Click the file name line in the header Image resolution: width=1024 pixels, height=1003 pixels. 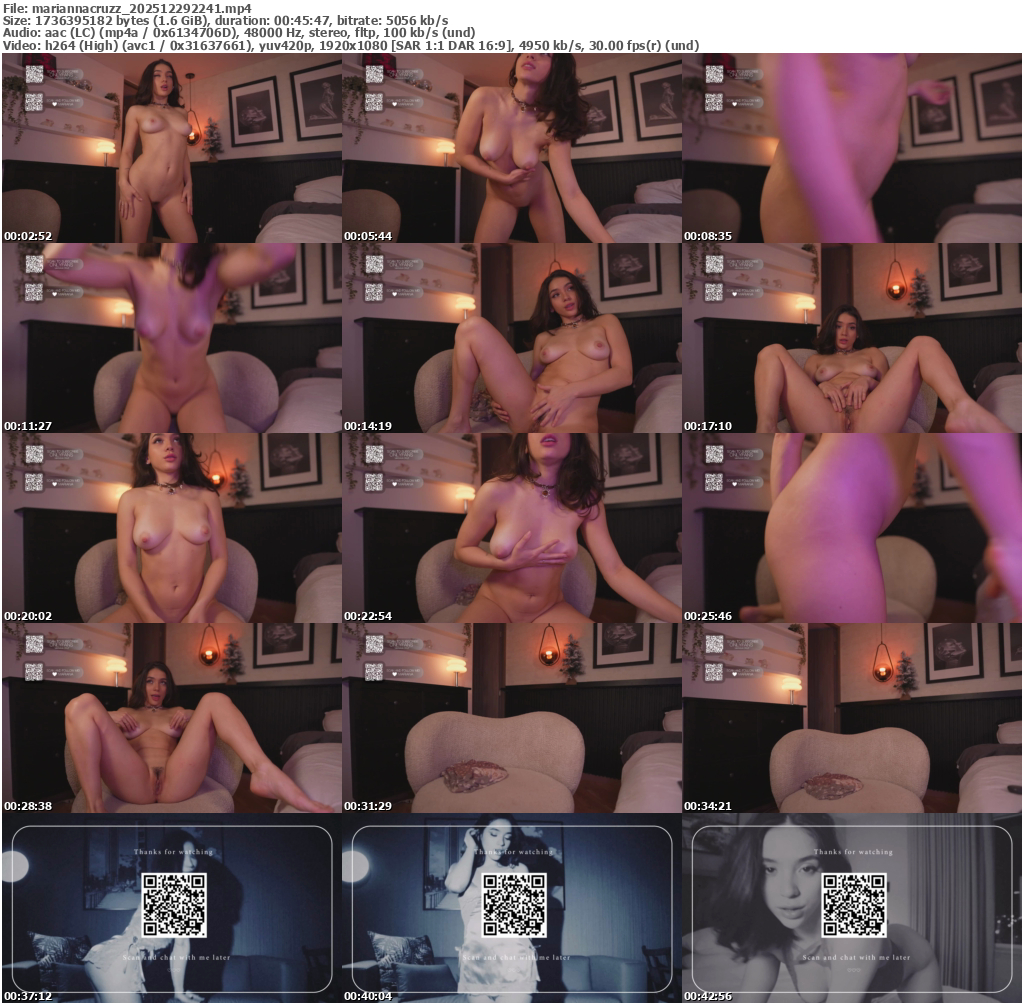pos(127,8)
